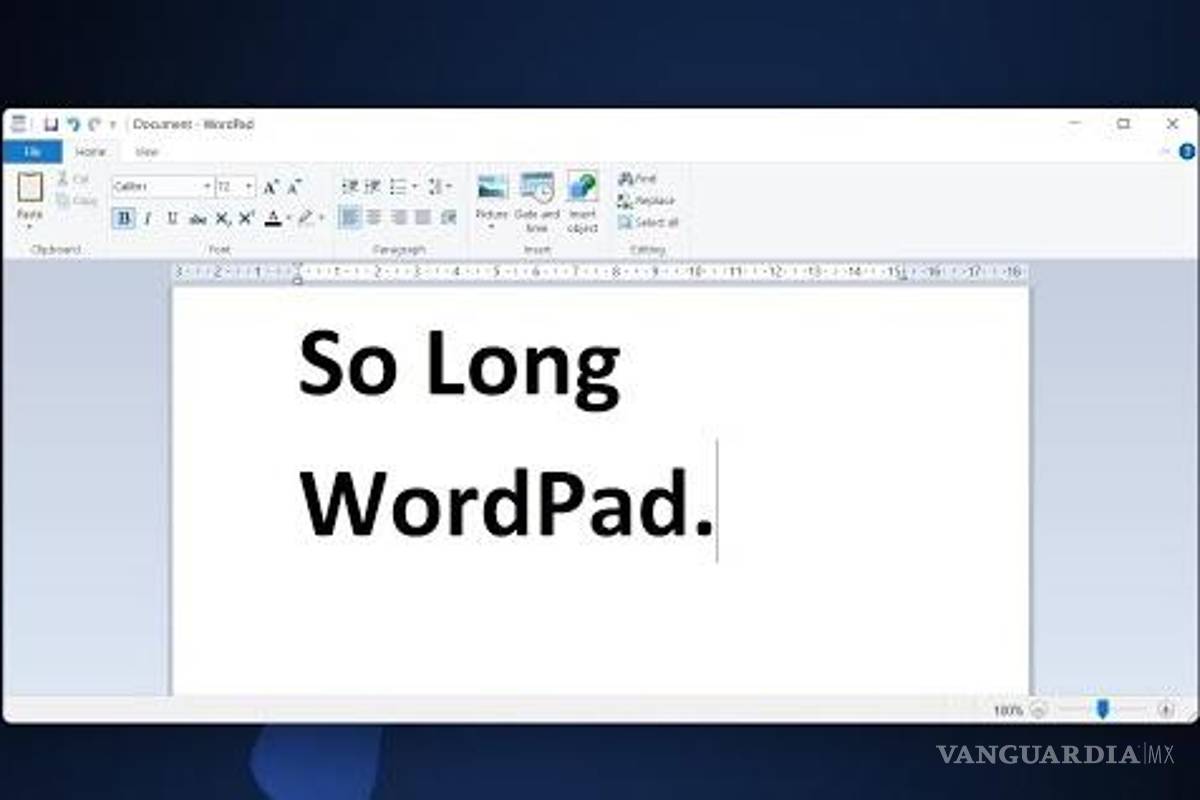Click the horizontal ruler above the page
This screenshot has width=1200, height=800.
point(600,272)
